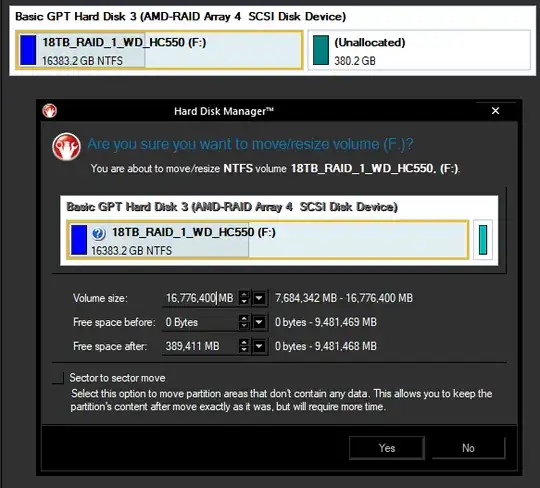
Task: Select blue partition swatch in main disk map
Action: point(28,50)
